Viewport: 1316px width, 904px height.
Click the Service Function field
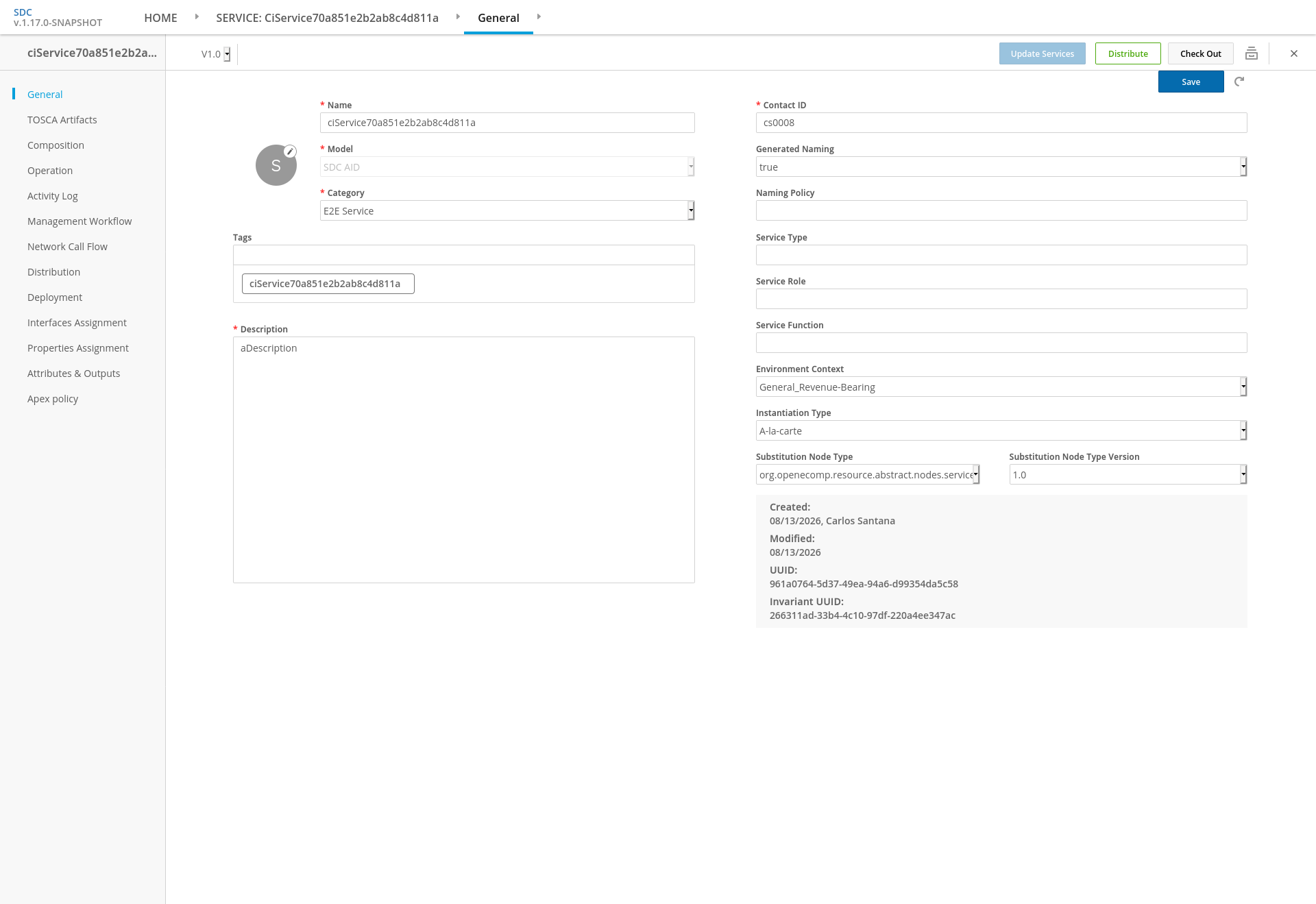pos(1001,343)
